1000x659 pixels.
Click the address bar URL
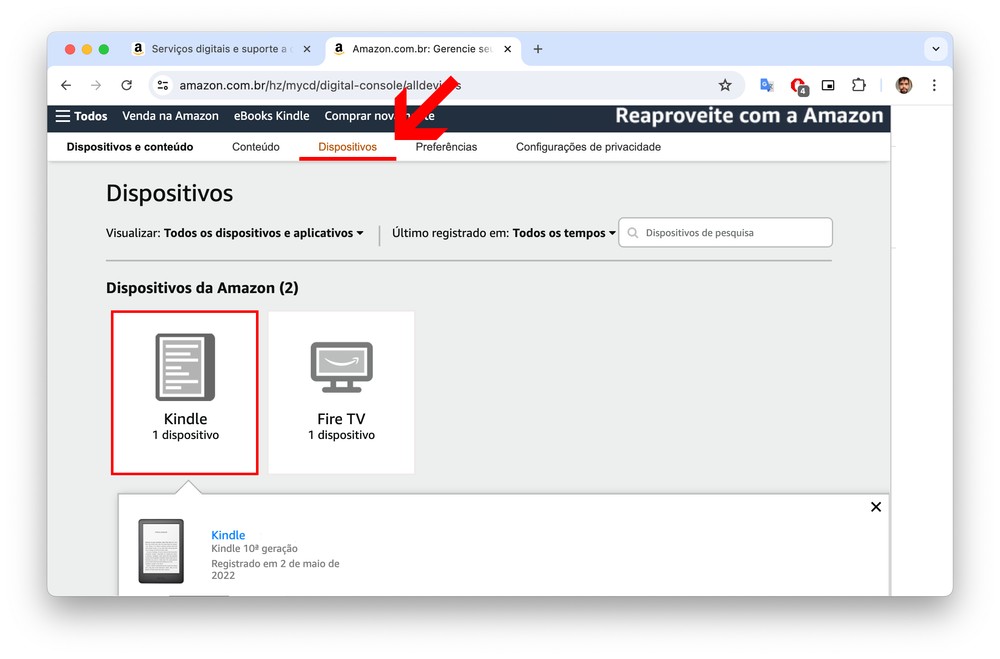point(320,85)
